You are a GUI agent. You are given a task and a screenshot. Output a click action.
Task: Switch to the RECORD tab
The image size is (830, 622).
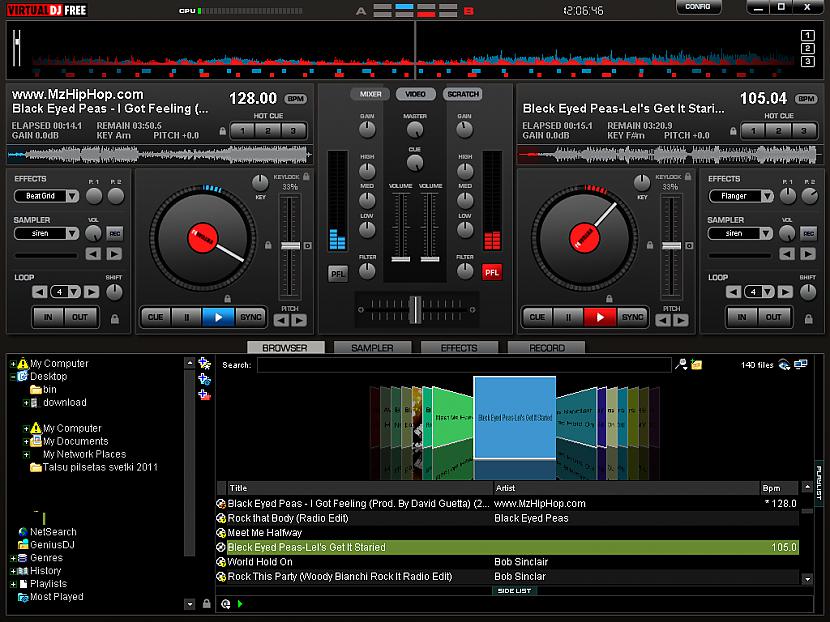[546, 348]
